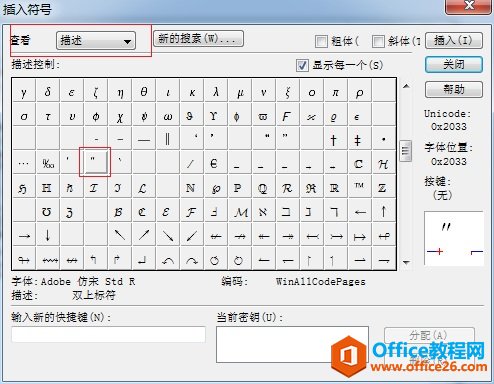Click the symbol grid scroll up arrow

point(406,86)
